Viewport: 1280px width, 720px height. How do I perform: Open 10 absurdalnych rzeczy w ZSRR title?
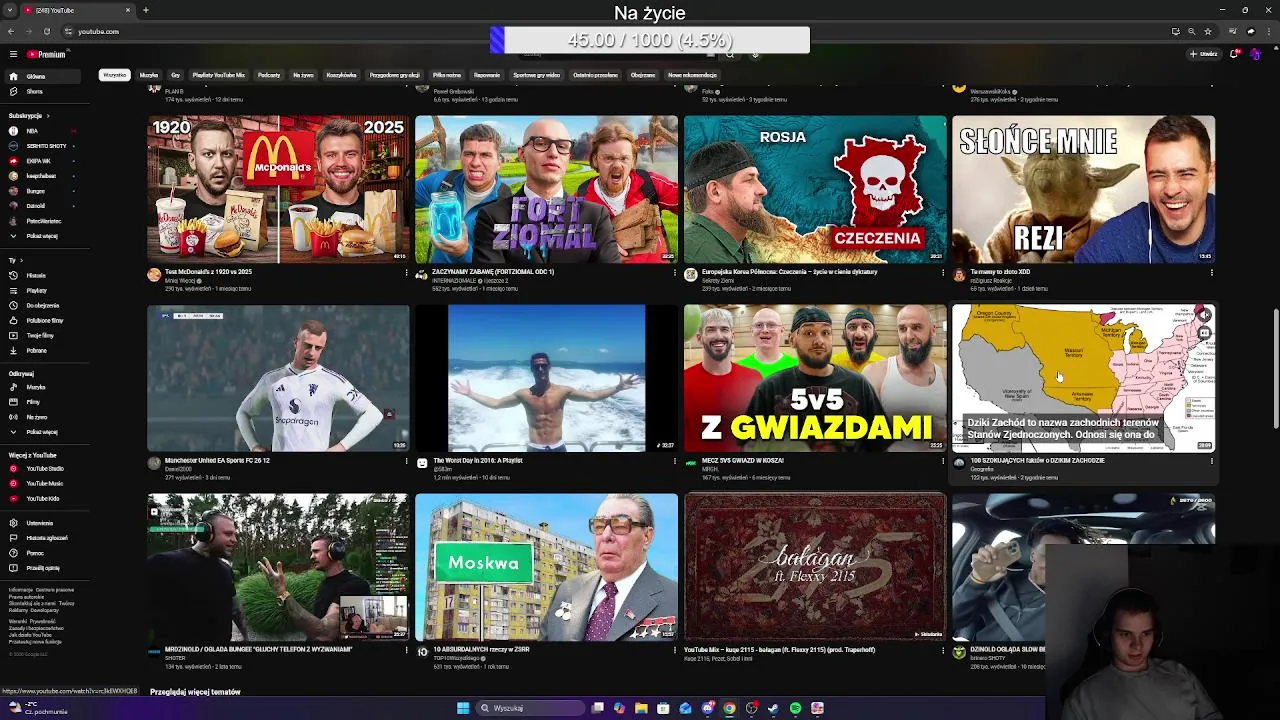pos(481,650)
